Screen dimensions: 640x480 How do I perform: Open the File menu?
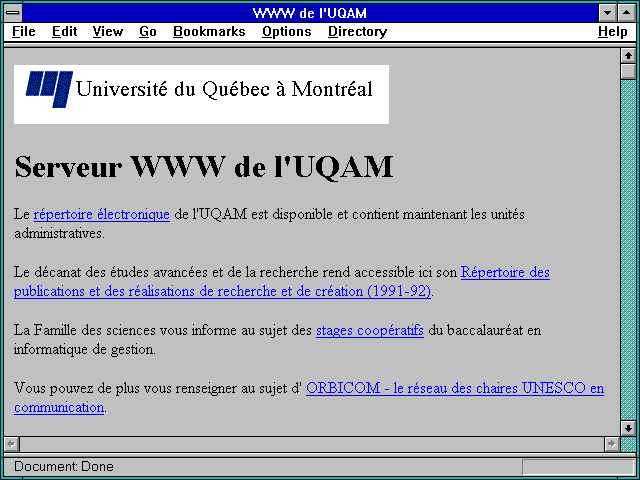[x=24, y=32]
